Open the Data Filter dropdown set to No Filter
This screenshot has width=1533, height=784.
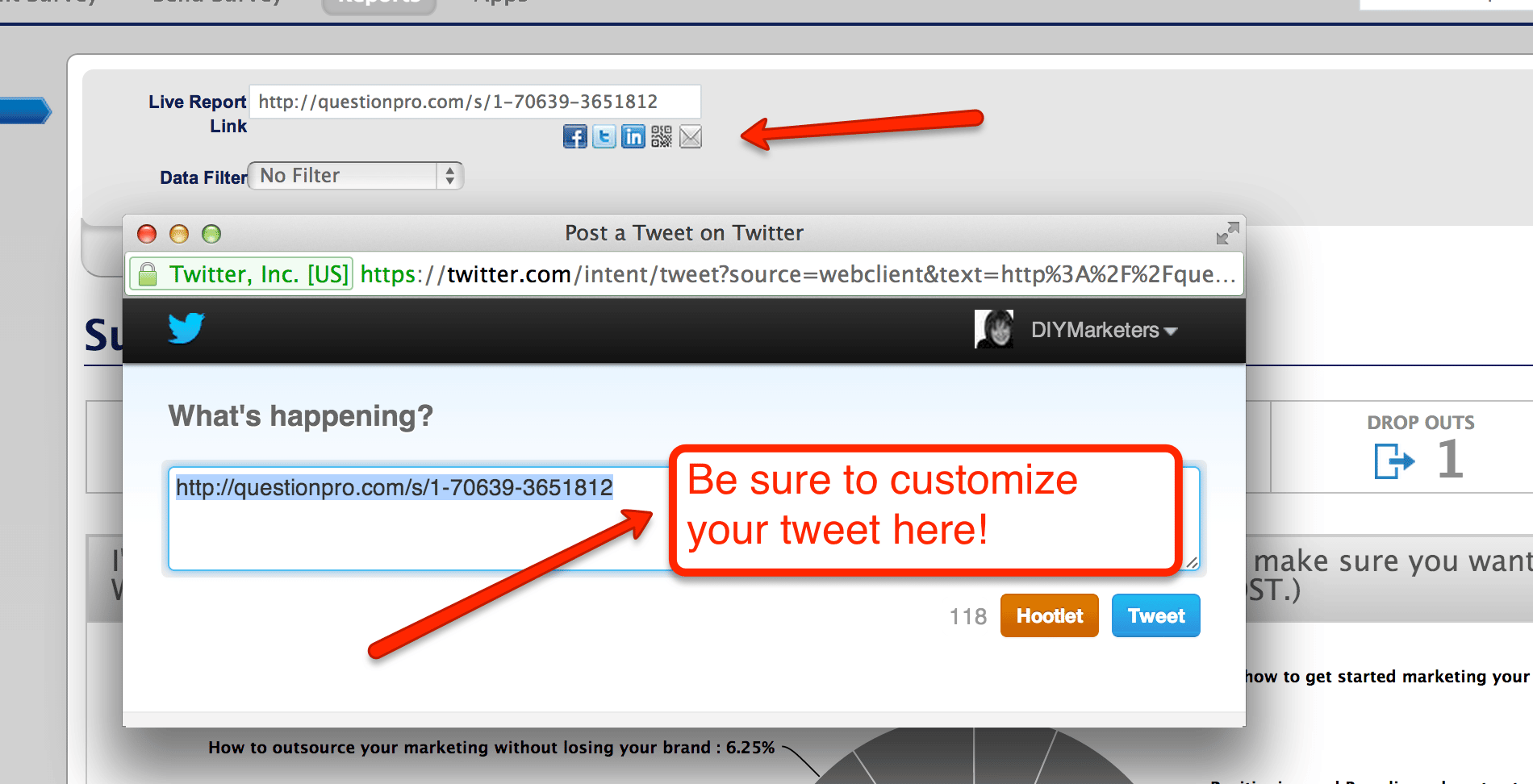pos(356,176)
